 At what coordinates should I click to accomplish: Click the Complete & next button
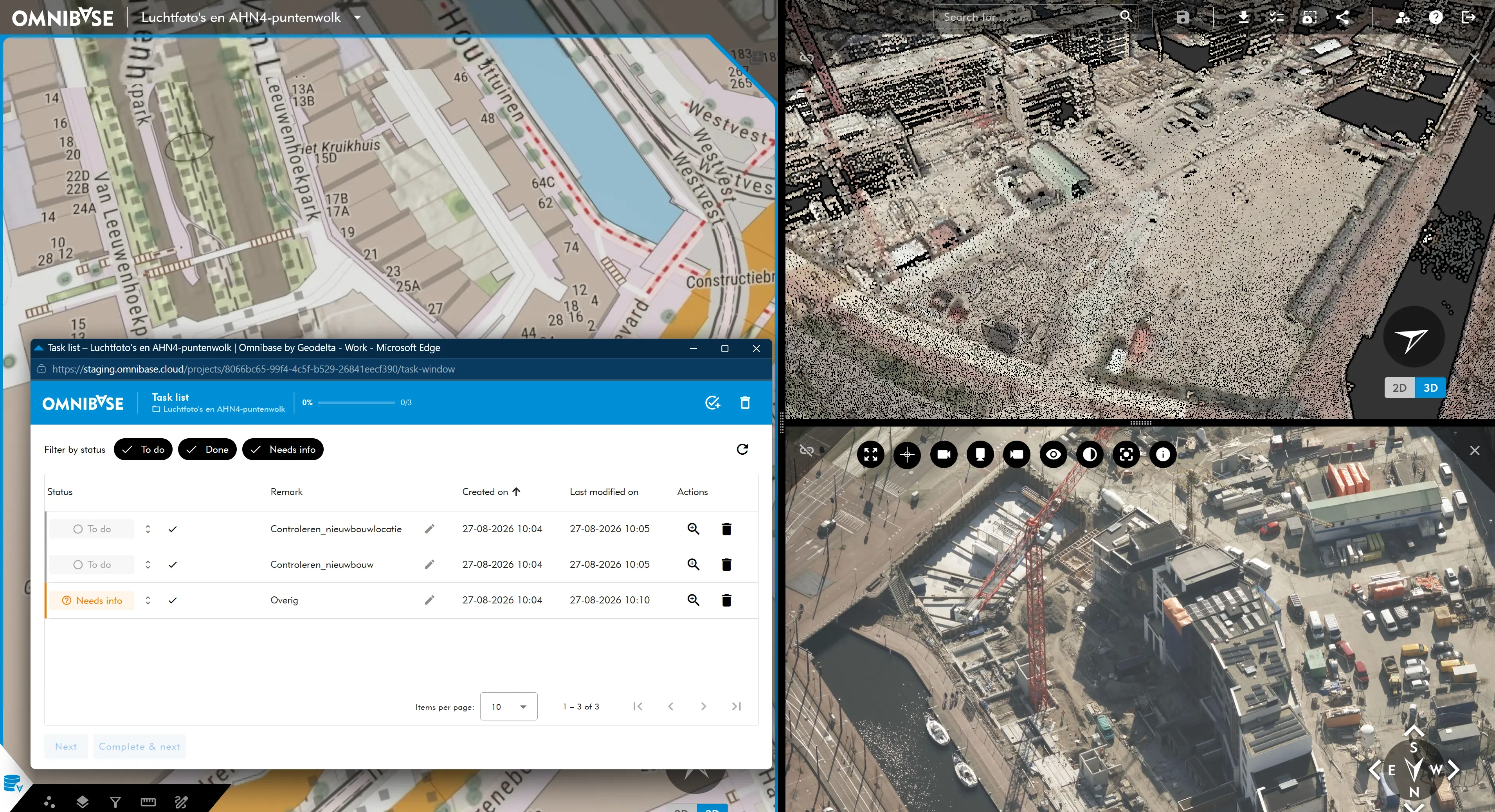[x=139, y=746]
